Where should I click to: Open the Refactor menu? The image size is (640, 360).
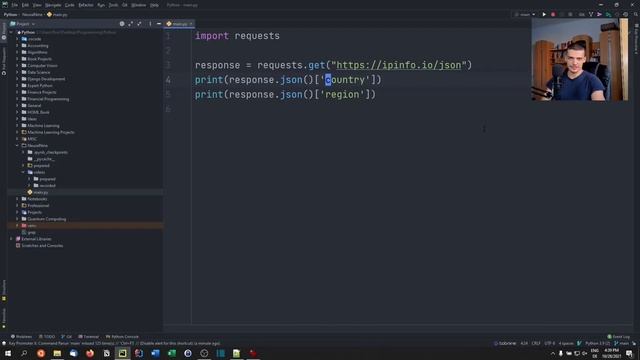tap(86, 5)
